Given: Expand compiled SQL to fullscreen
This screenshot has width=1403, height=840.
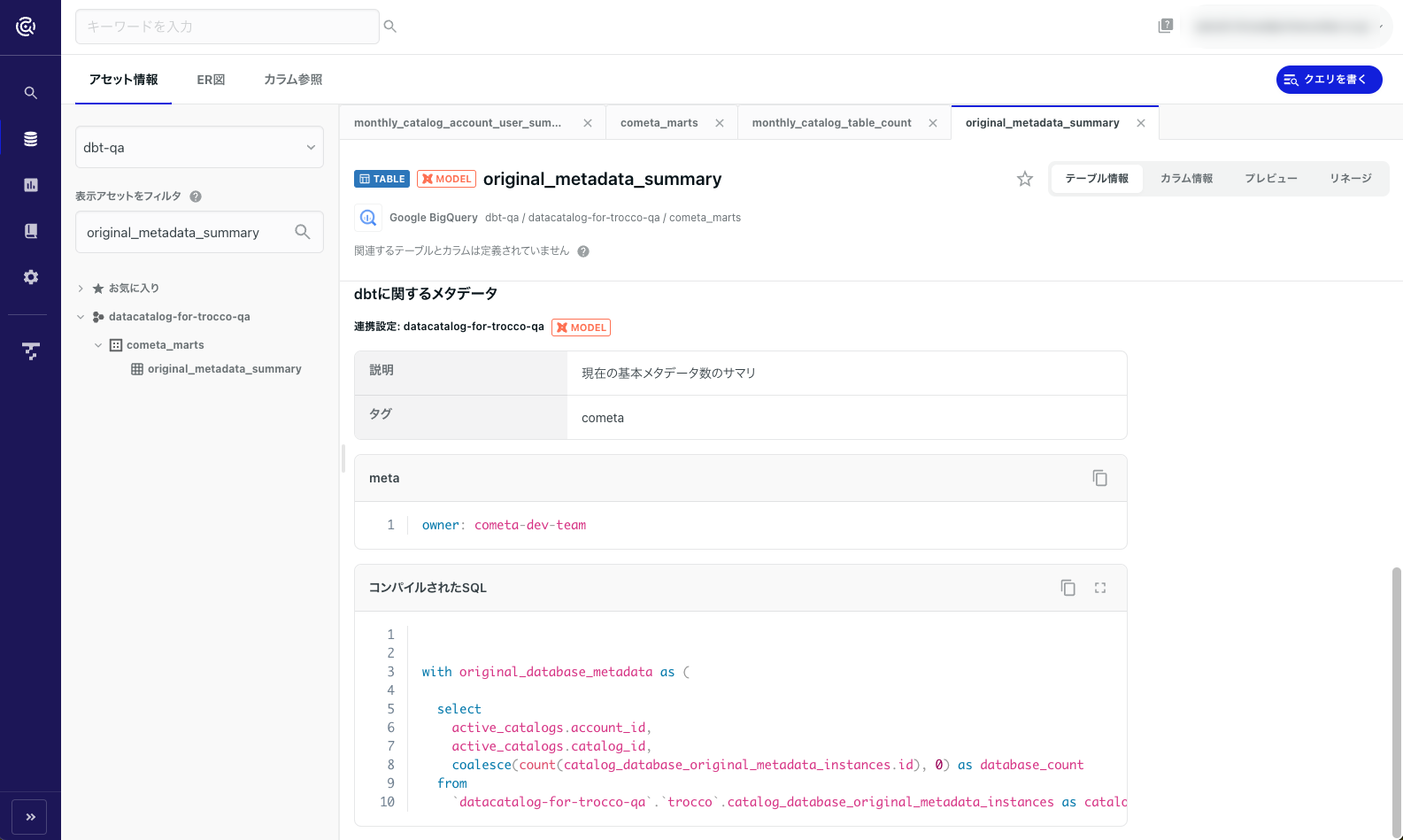Looking at the screenshot, I should coord(1100,588).
